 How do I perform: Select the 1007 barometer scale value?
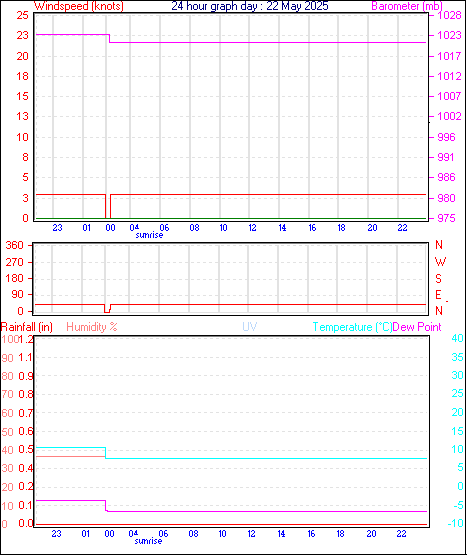click(x=450, y=96)
